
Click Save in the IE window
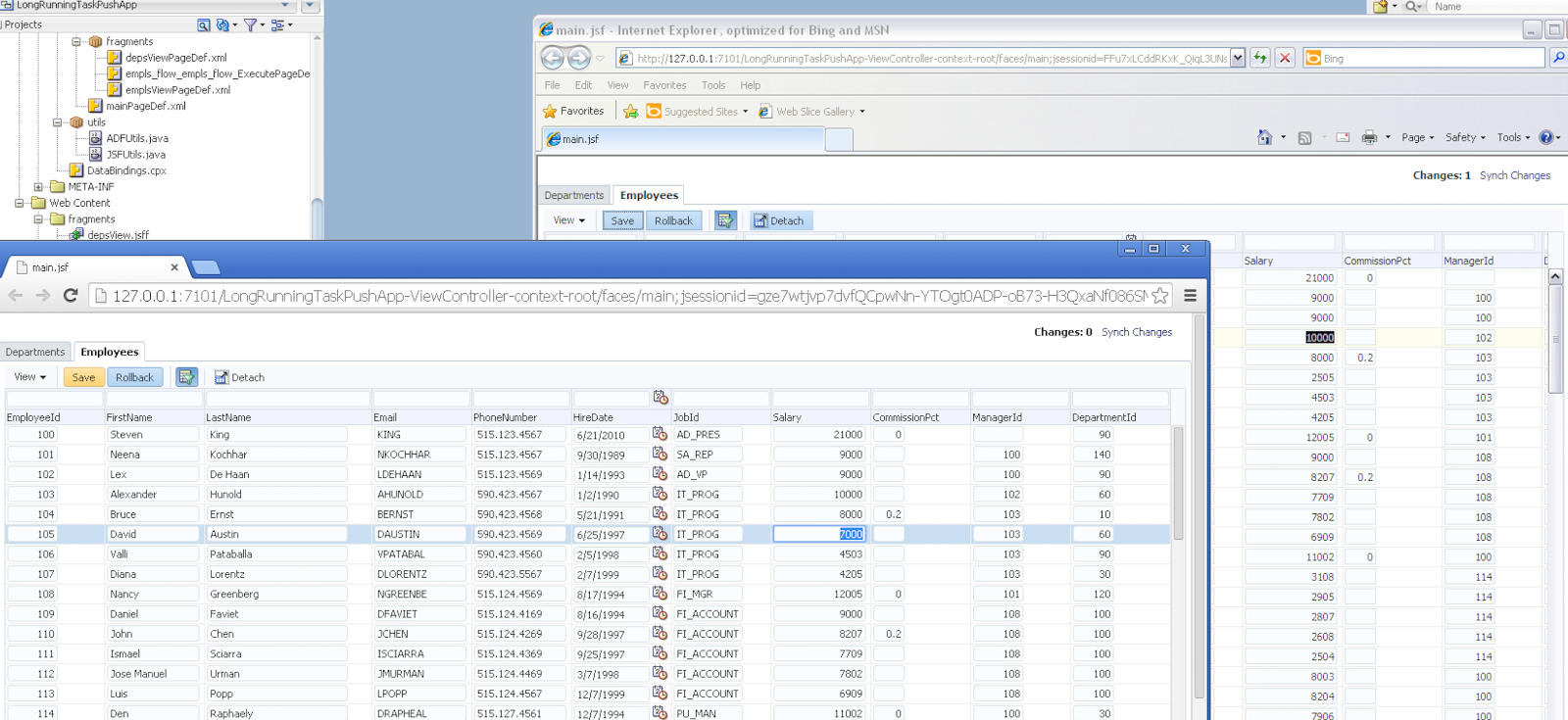point(622,220)
